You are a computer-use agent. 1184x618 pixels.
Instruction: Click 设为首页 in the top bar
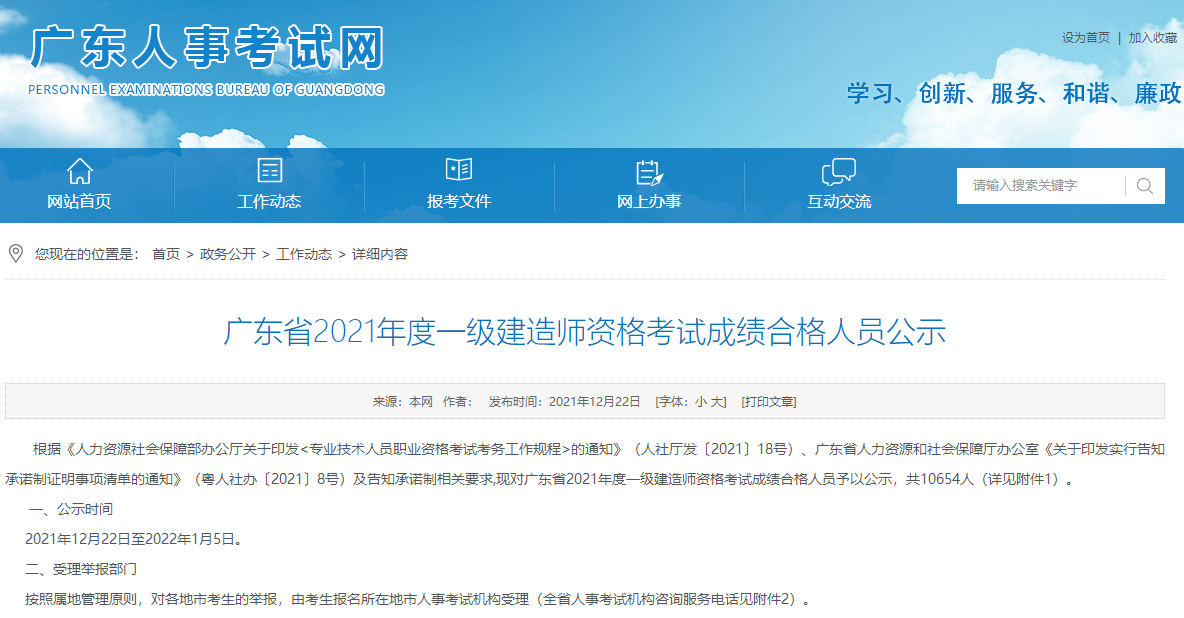click(x=1086, y=36)
